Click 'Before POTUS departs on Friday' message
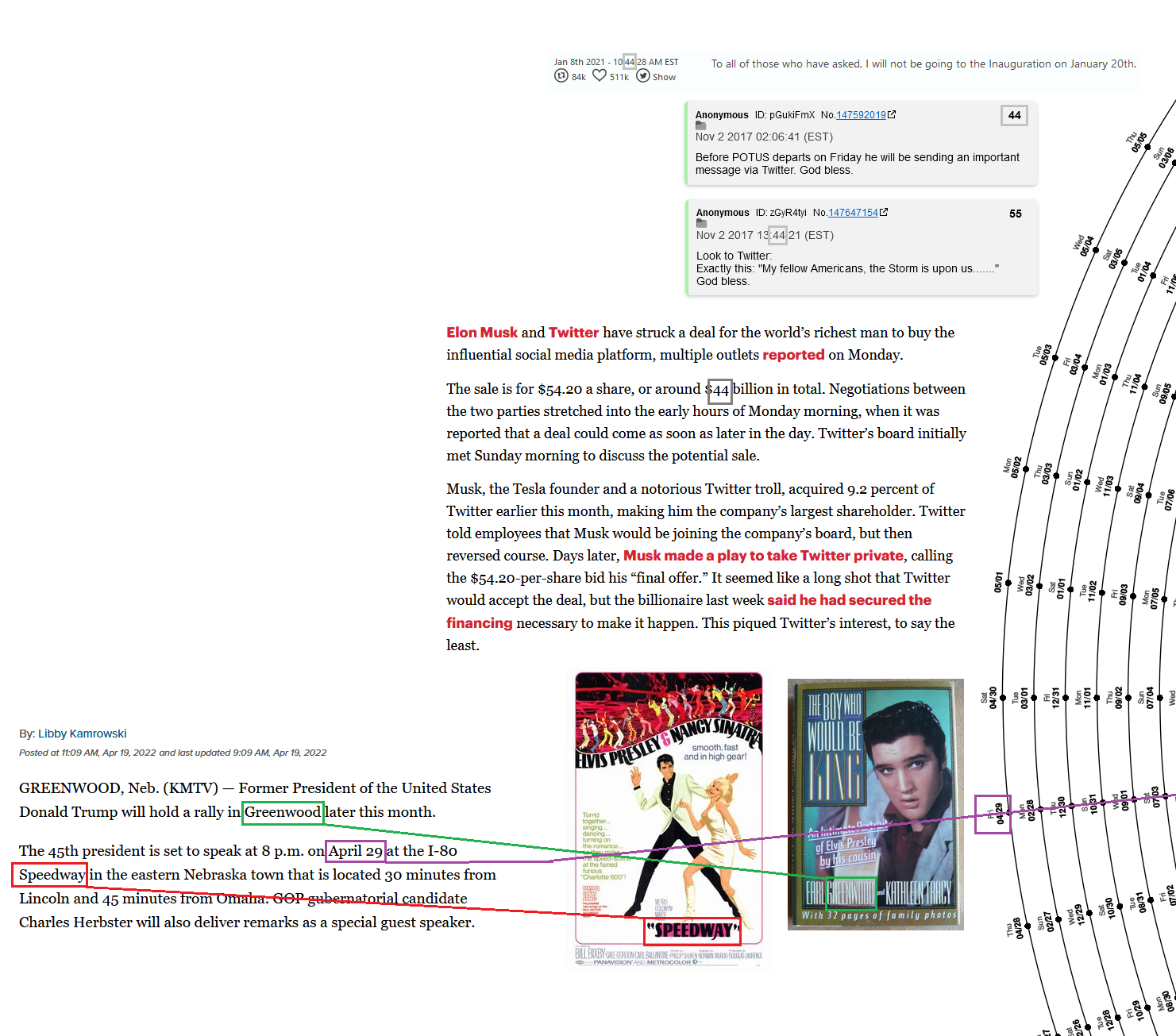Screen dimensions: 1176x1036 point(858,164)
